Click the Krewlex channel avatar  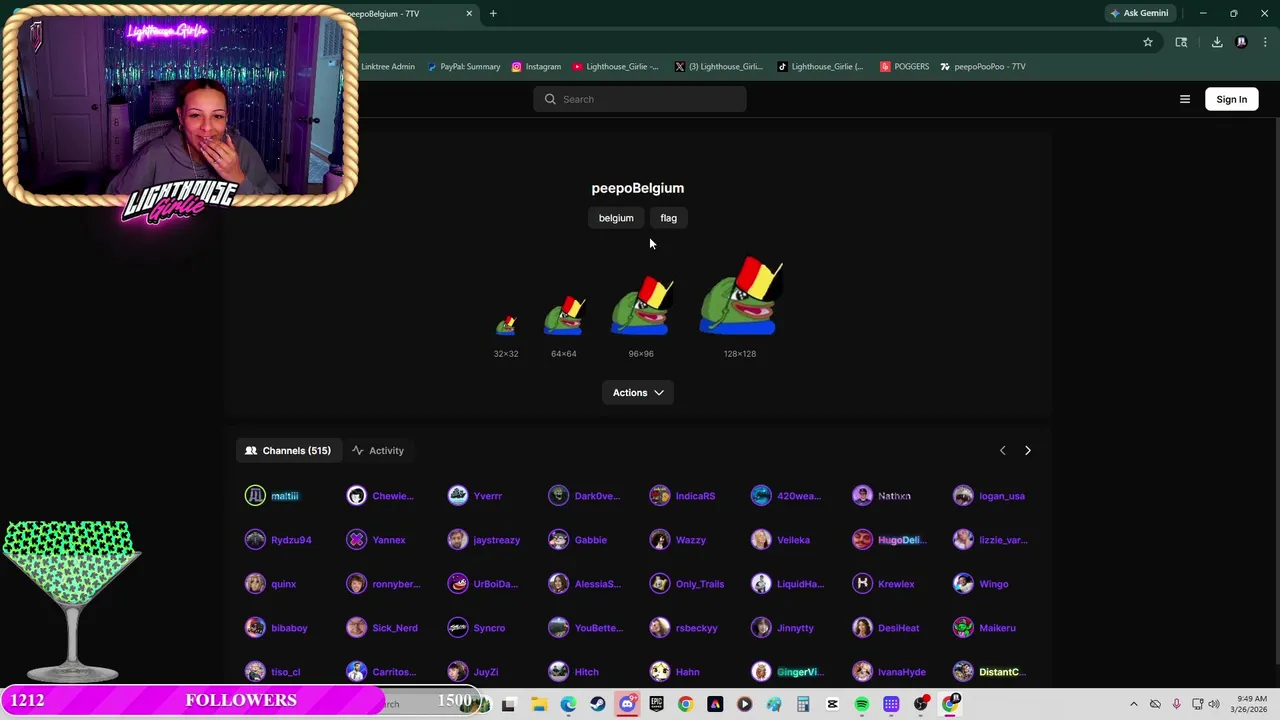pyautogui.click(x=862, y=584)
